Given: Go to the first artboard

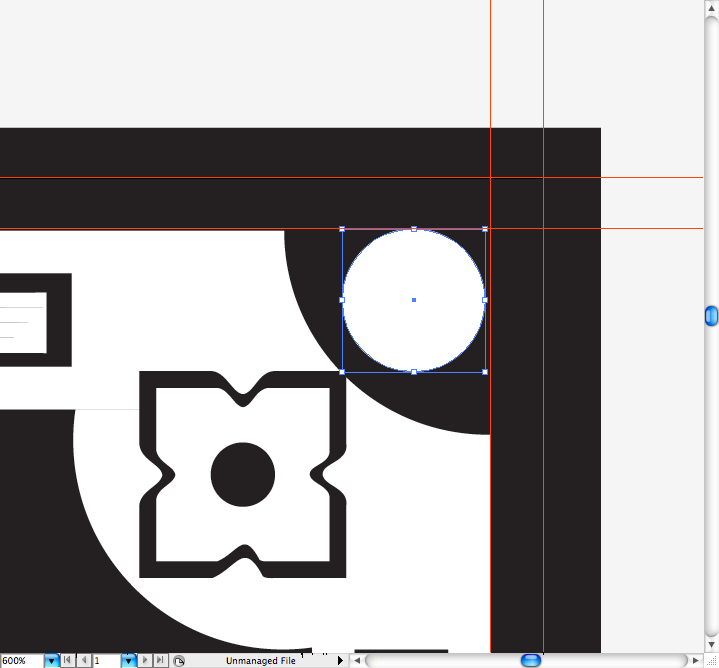Looking at the screenshot, I should point(67,660).
